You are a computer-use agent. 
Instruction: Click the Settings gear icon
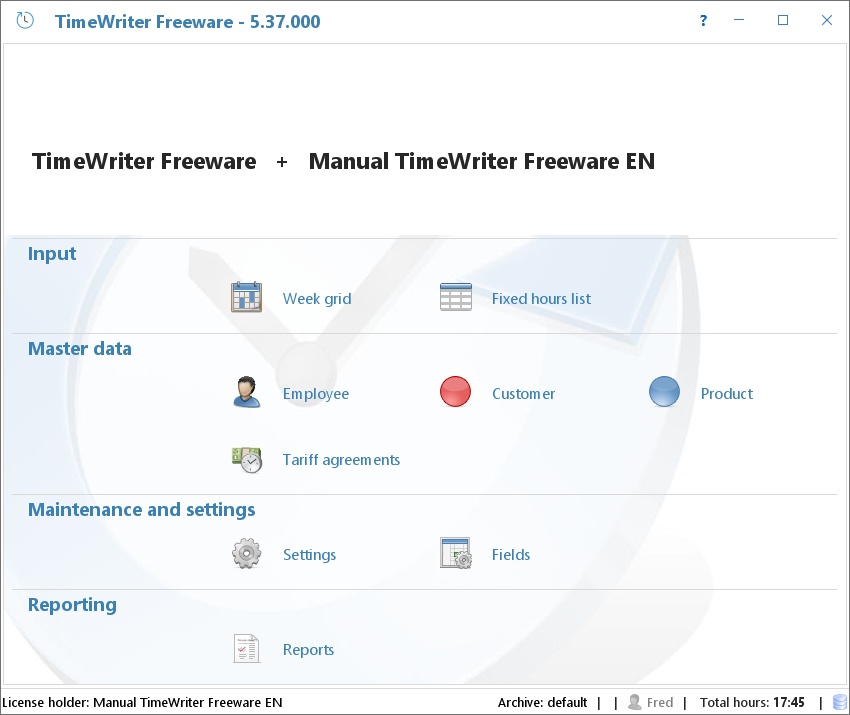(246, 552)
